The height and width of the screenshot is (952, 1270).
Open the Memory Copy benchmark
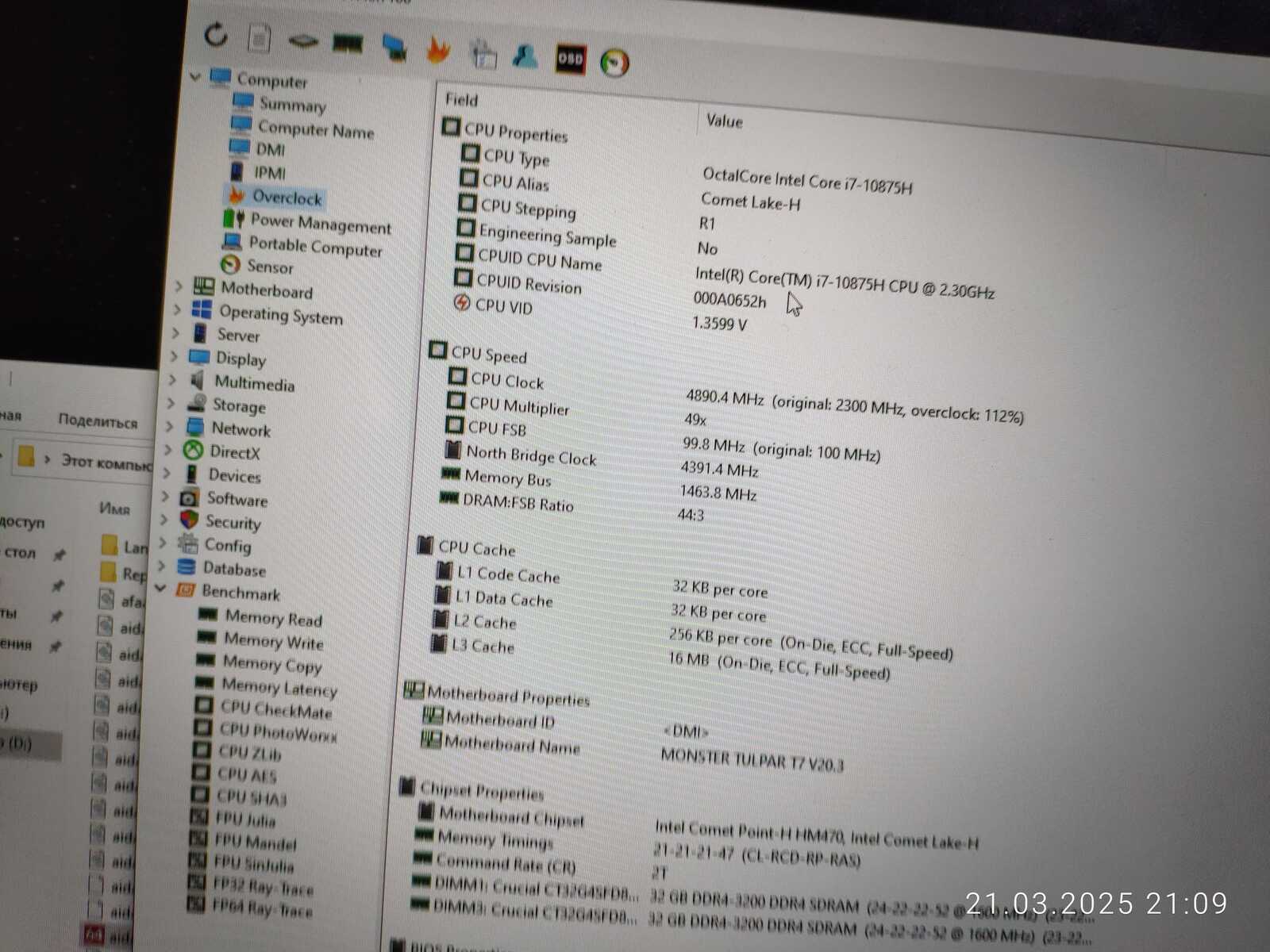271,664
